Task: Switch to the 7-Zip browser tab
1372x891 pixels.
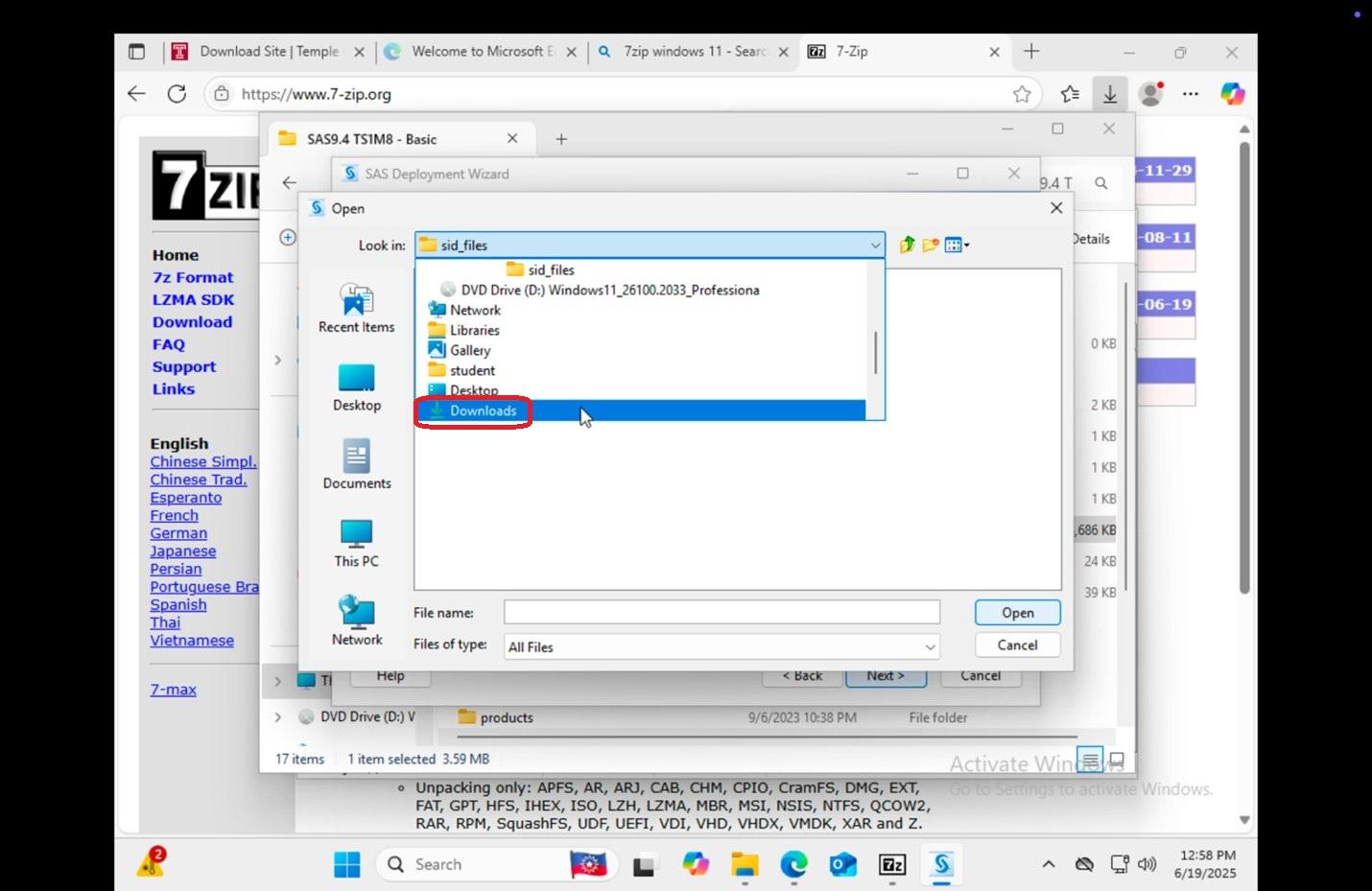Action: [906, 52]
